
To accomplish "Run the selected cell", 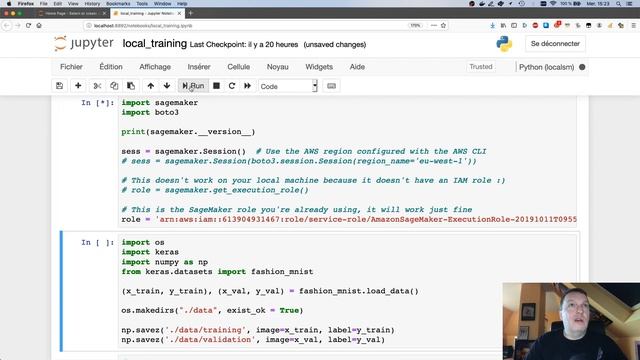I will [193, 86].
